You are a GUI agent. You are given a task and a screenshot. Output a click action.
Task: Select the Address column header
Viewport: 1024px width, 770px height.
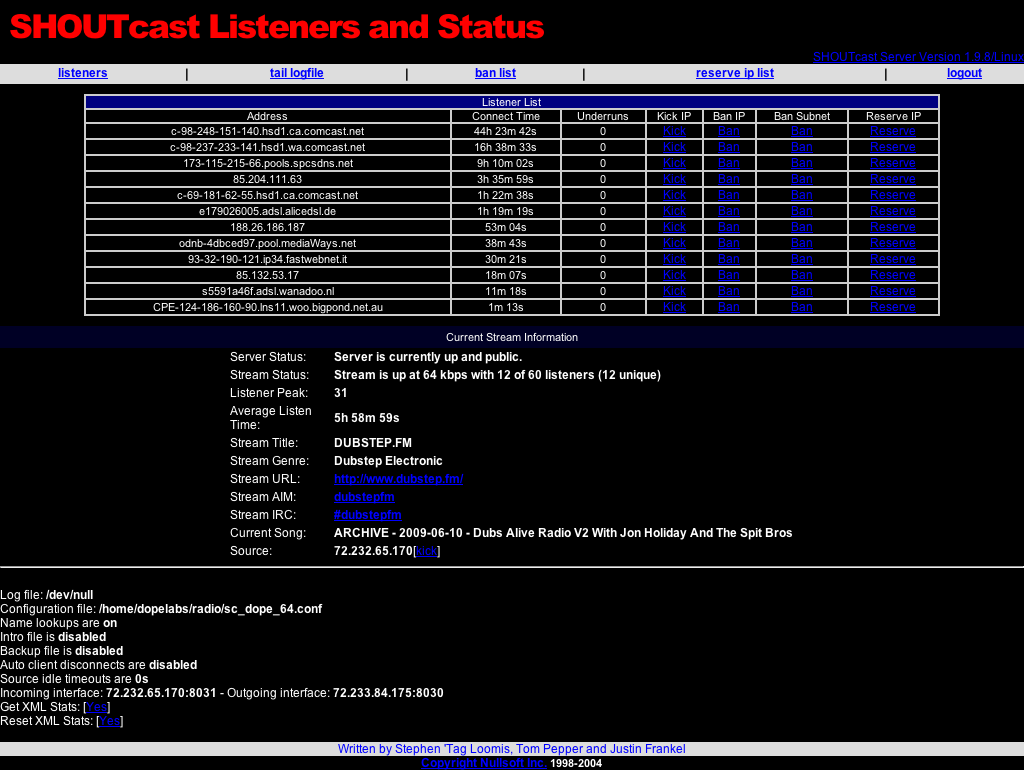(x=267, y=116)
